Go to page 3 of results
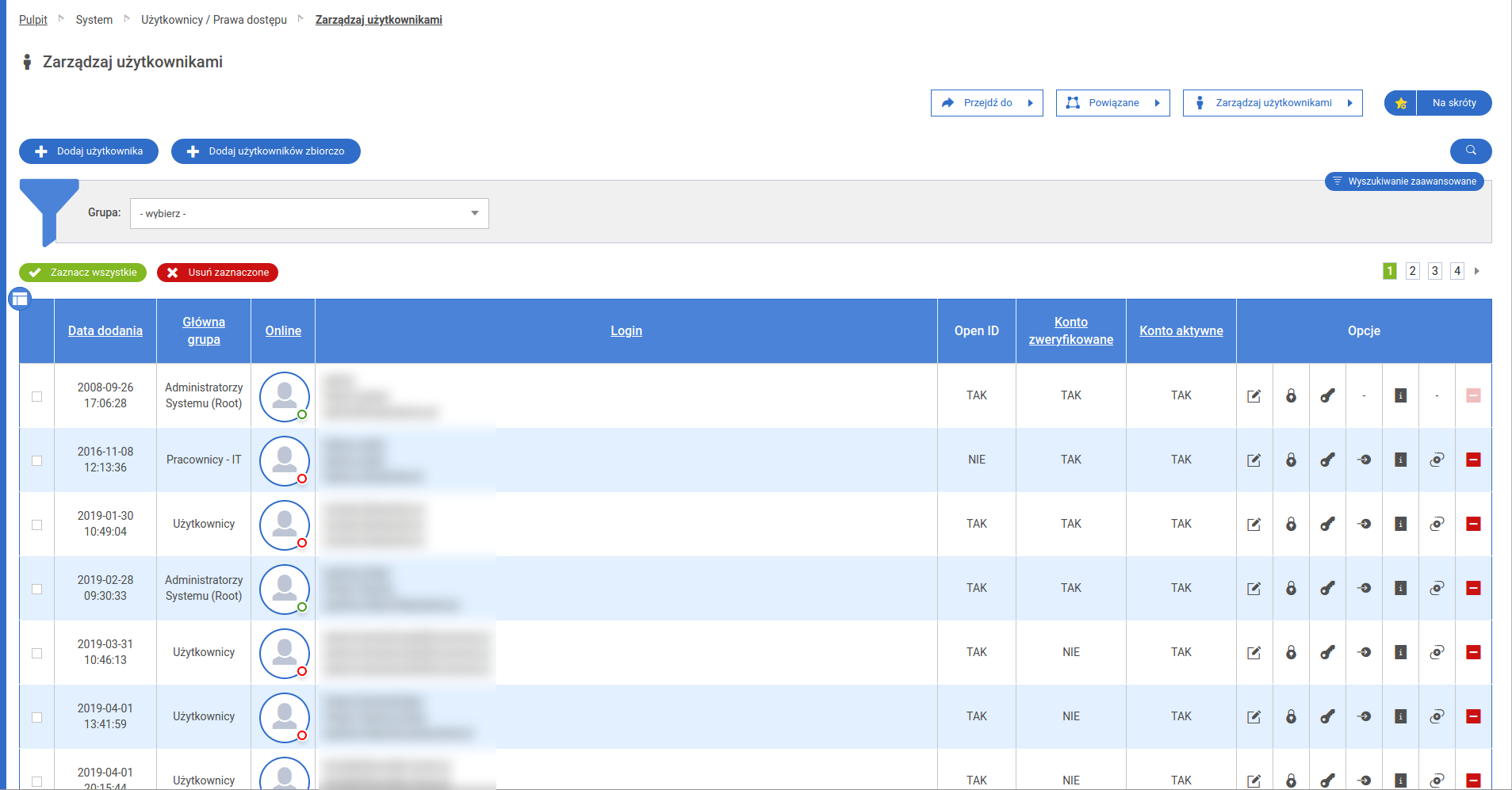The width and height of the screenshot is (1512, 790). pyautogui.click(x=1434, y=271)
